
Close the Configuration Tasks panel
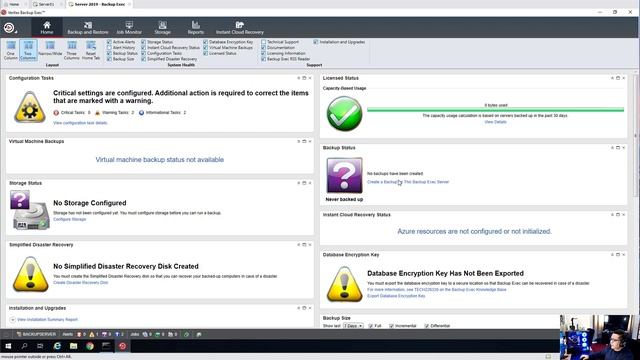coord(310,78)
